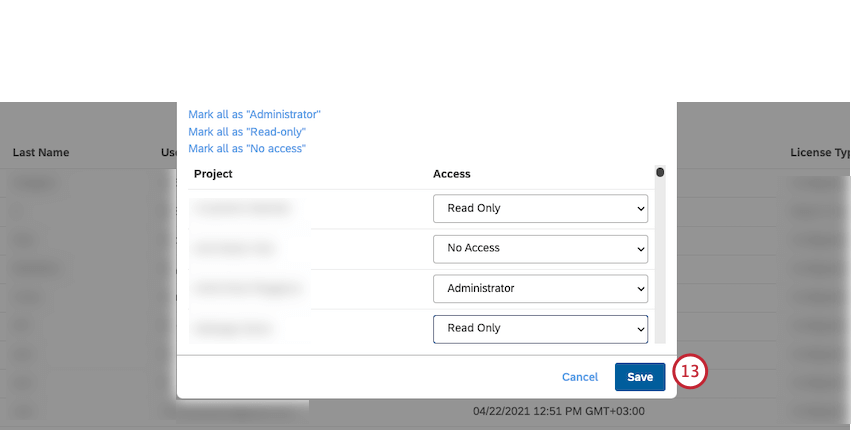This screenshot has width=851, height=430.
Task: Click the blurred project name beside Administrator
Action: (x=244, y=288)
